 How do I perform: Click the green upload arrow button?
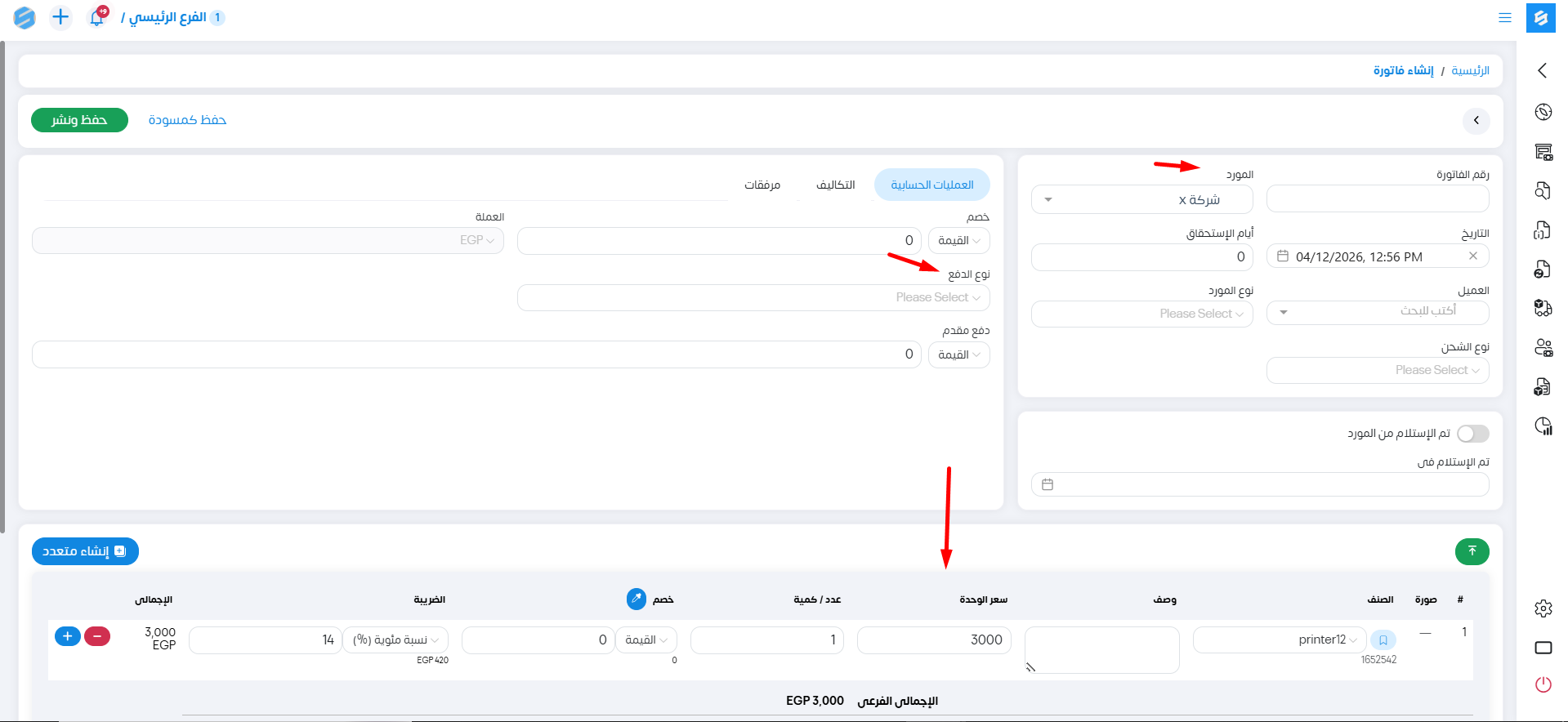1472,551
